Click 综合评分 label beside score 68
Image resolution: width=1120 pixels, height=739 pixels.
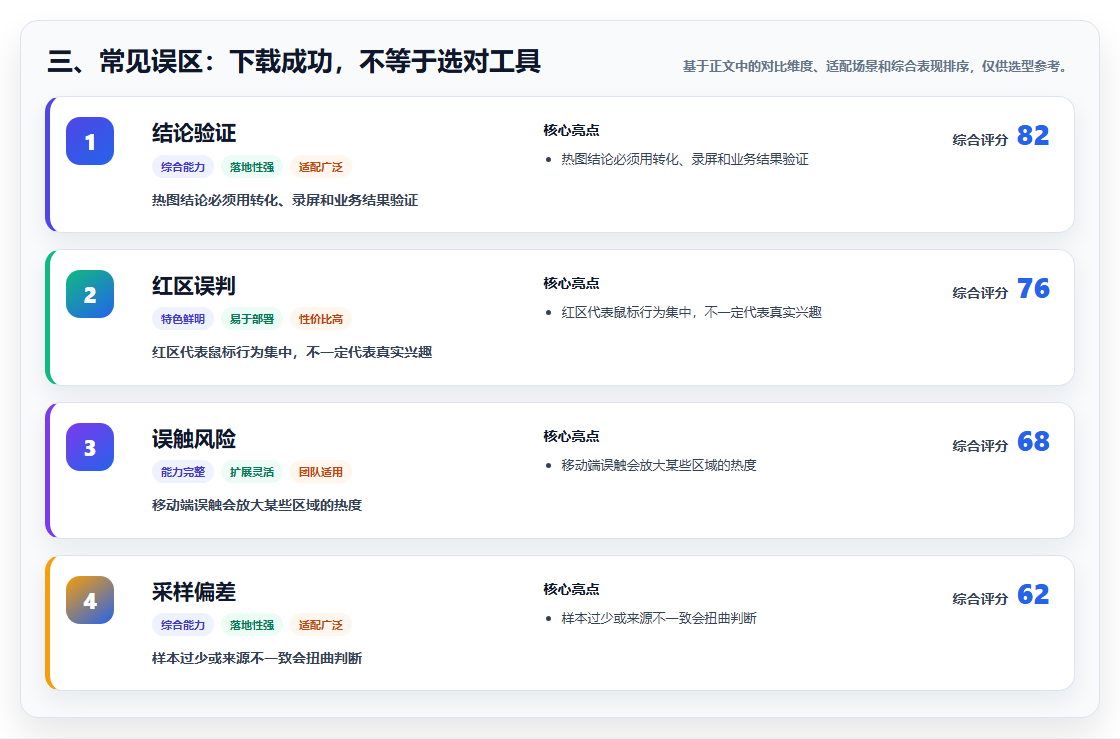[x=980, y=446]
